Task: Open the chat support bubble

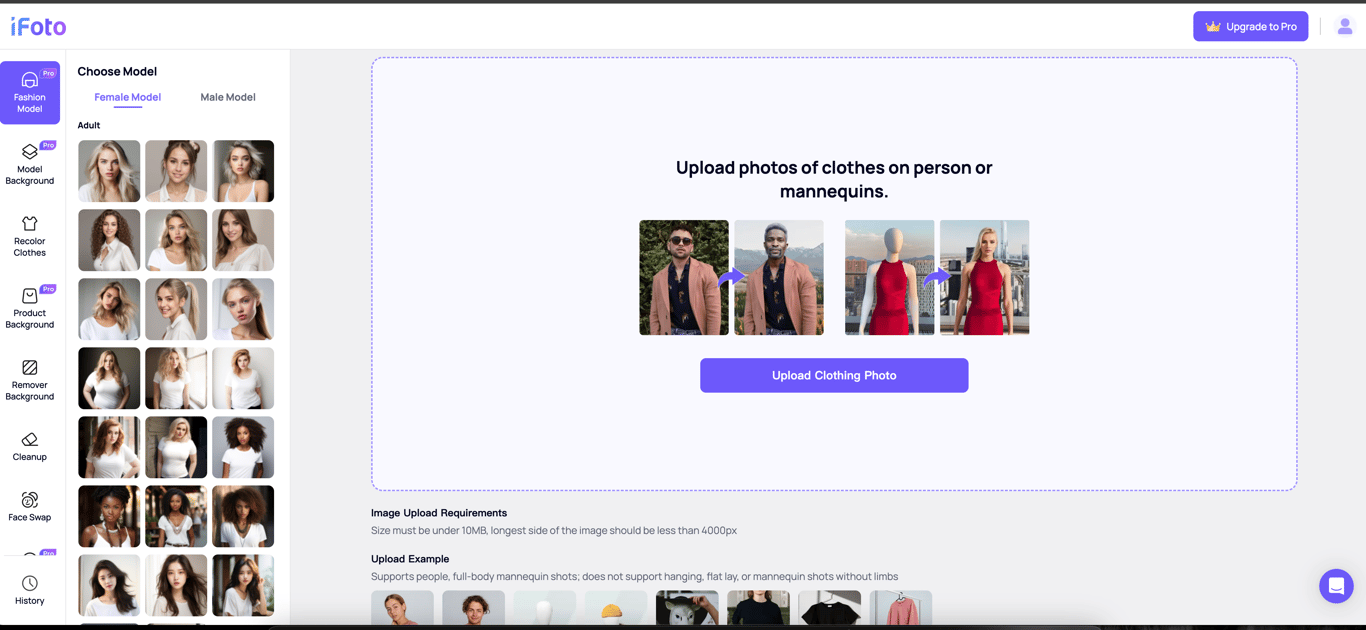Action: (1336, 586)
